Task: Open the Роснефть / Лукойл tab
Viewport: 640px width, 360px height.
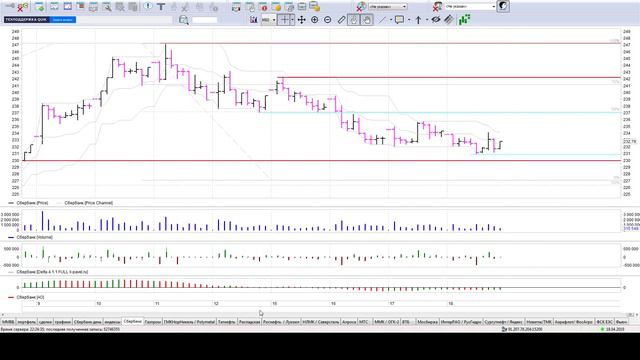Action: click(281, 322)
